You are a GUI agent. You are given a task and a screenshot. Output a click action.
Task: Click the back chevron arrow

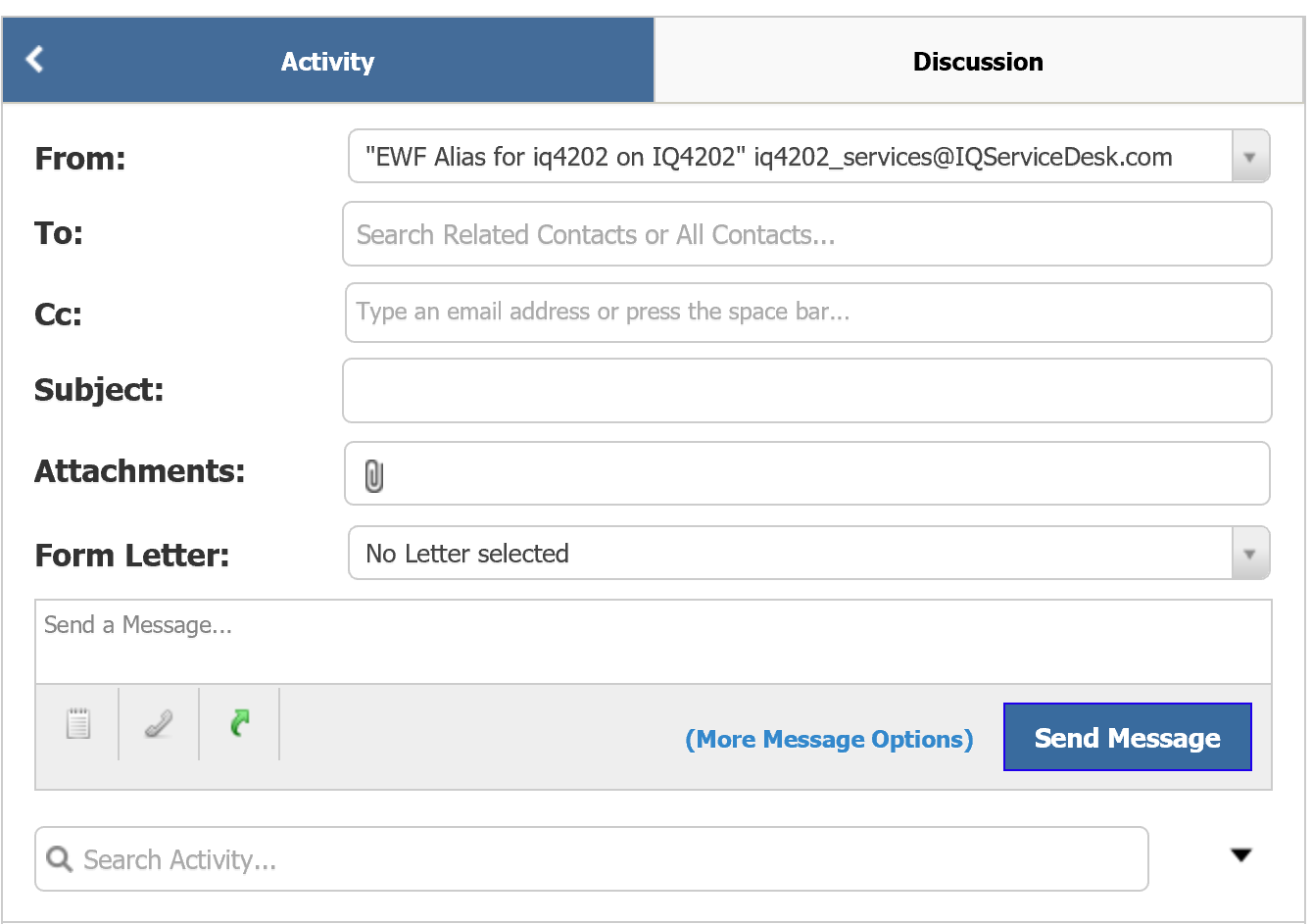tap(35, 59)
